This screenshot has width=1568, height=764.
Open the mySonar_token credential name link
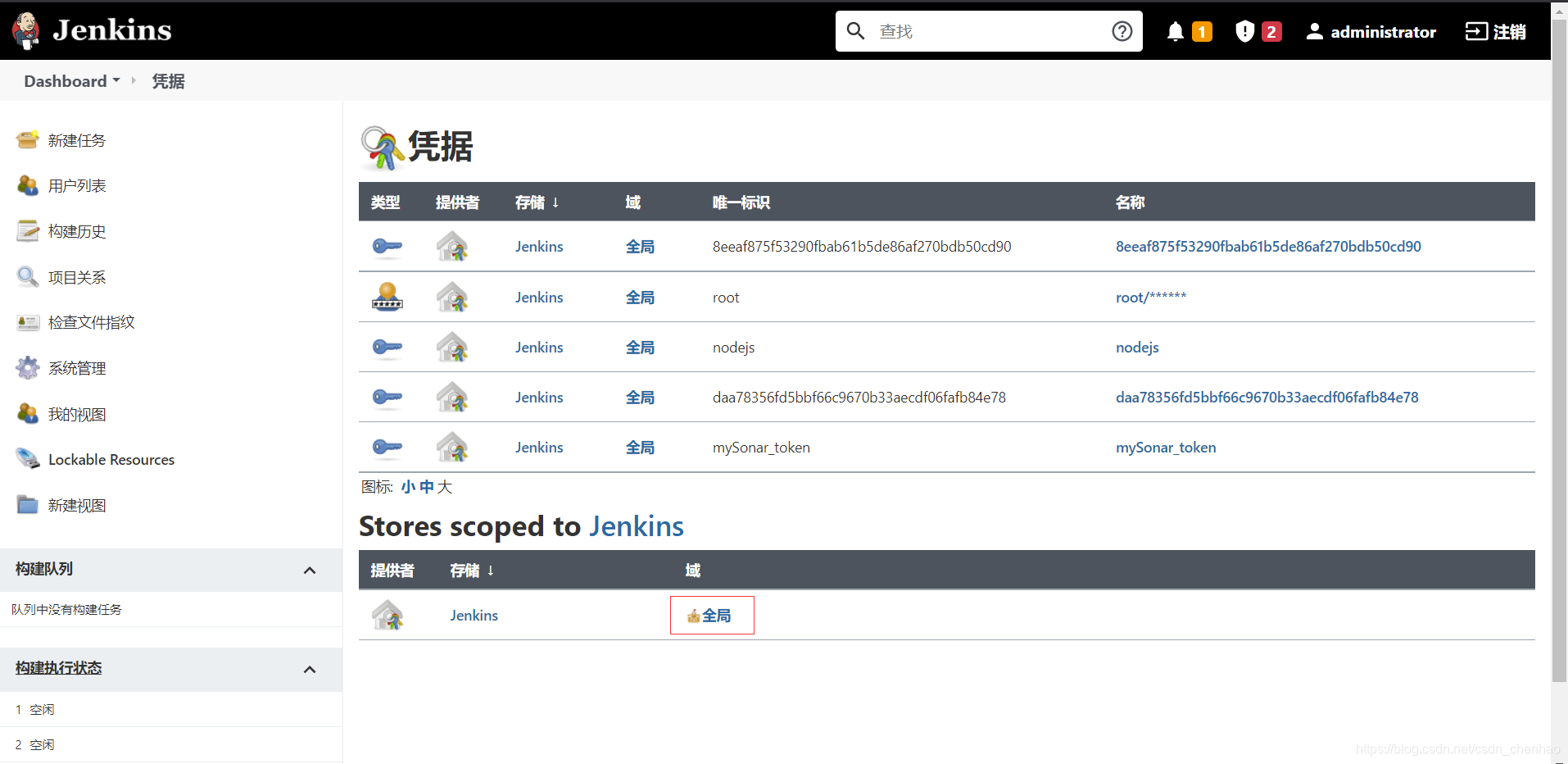1165,448
